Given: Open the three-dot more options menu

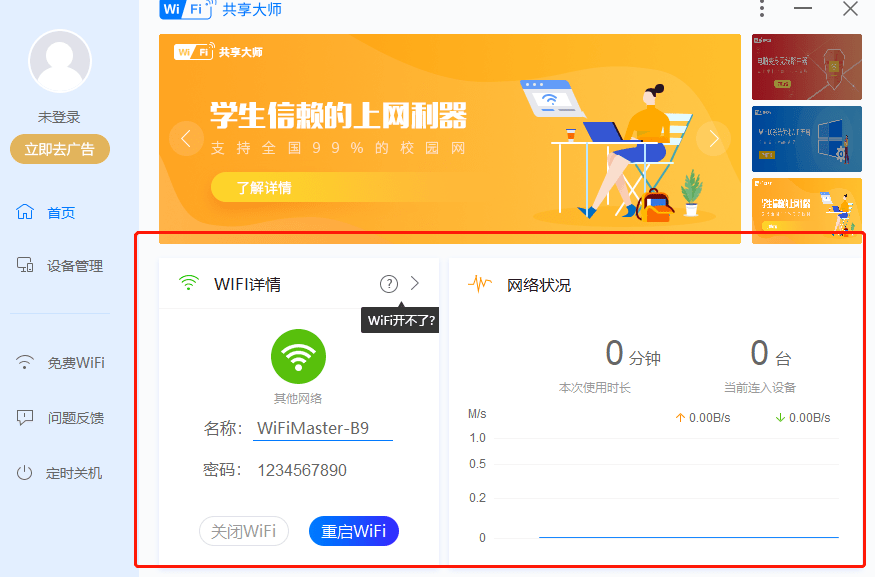Looking at the screenshot, I should [762, 8].
